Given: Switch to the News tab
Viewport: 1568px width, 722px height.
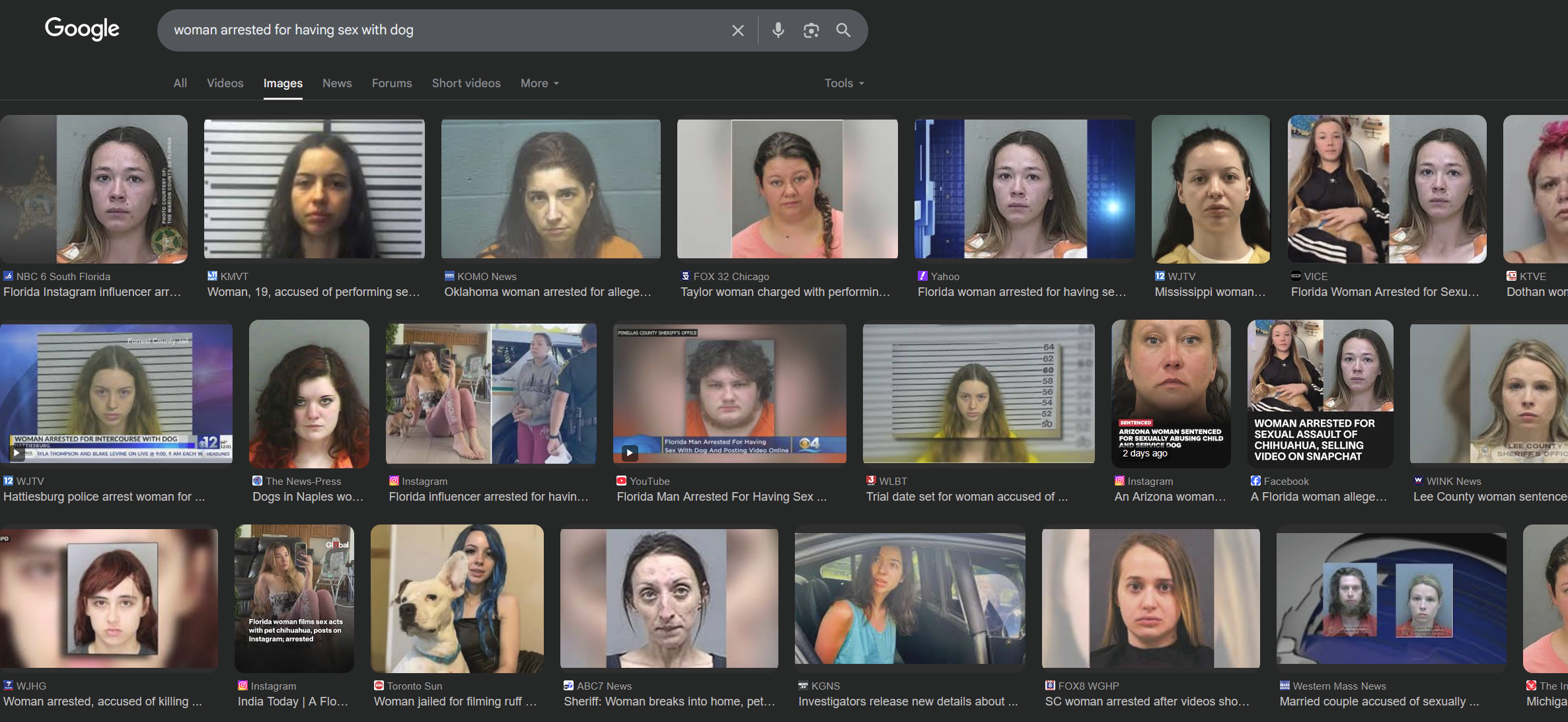Looking at the screenshot, I should point(337,83).
